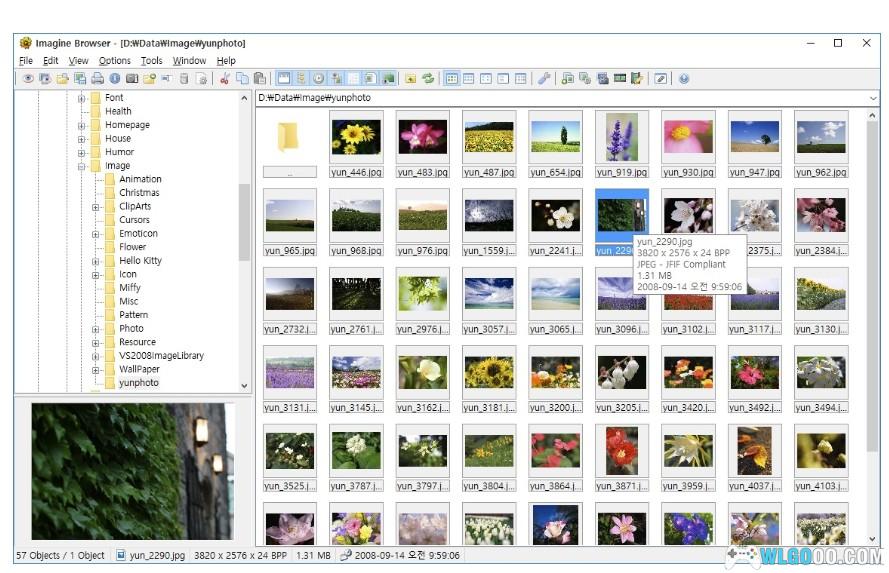889x573 pixels.
Task: Click the wrench options icon
Action: [x=544, y=78]
